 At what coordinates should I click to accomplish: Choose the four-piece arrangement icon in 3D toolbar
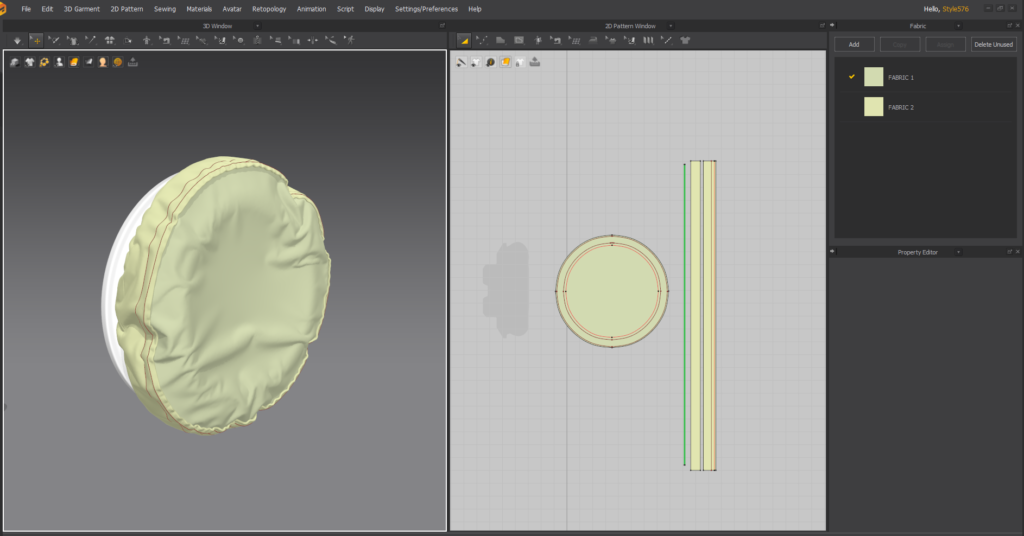point(110,40)
